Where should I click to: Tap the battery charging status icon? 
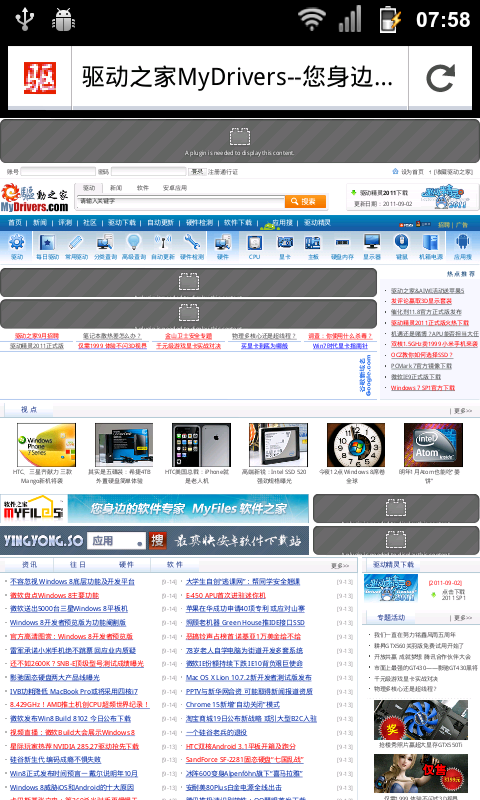391,19
